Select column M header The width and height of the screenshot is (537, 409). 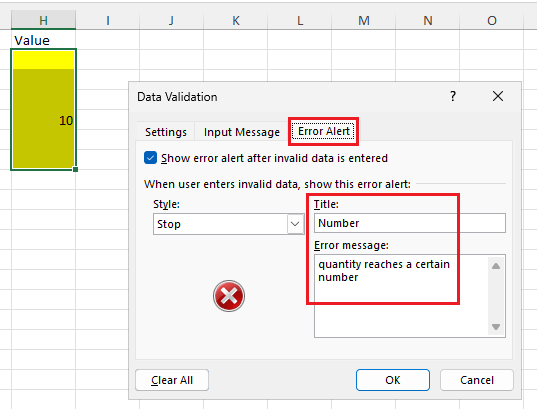[364, 20]
